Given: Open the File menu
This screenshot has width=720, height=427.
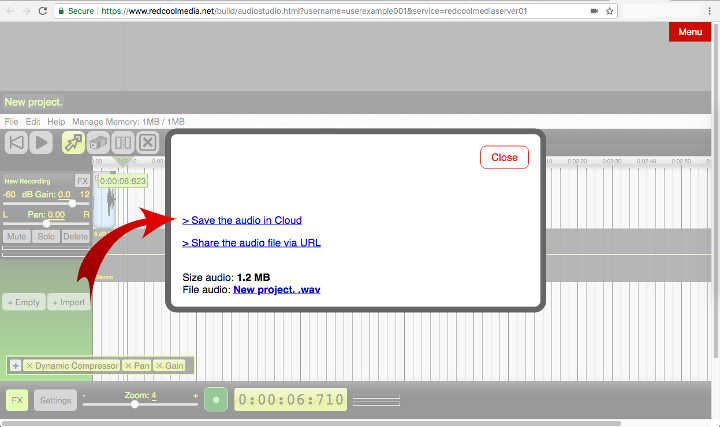Looking at the screenshot, I should [12, 121].
